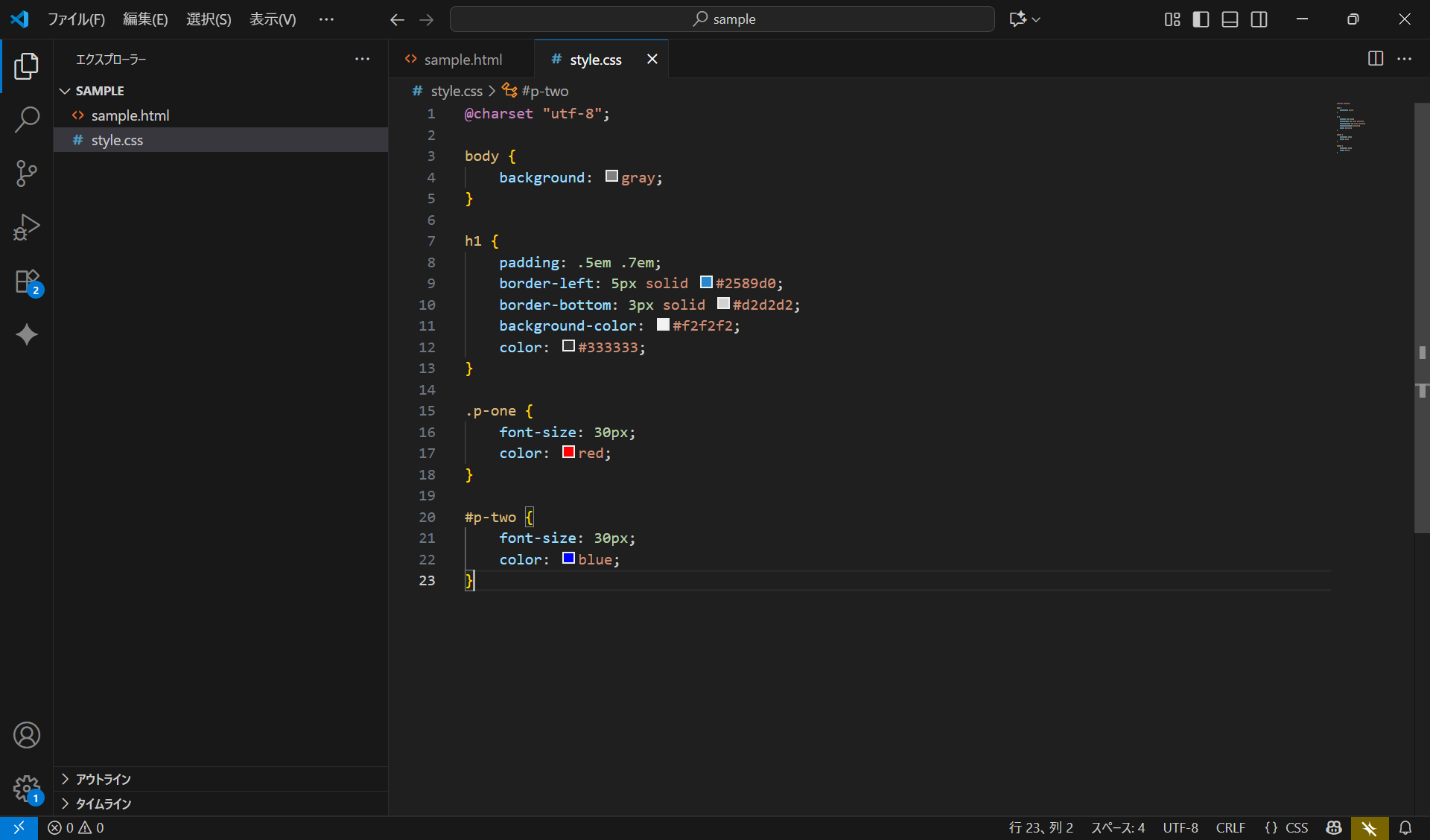The height and width of the screenshot is (840, 1430).
Task: Click UTF-8 to change encoding
Action: coord(1180,827)
